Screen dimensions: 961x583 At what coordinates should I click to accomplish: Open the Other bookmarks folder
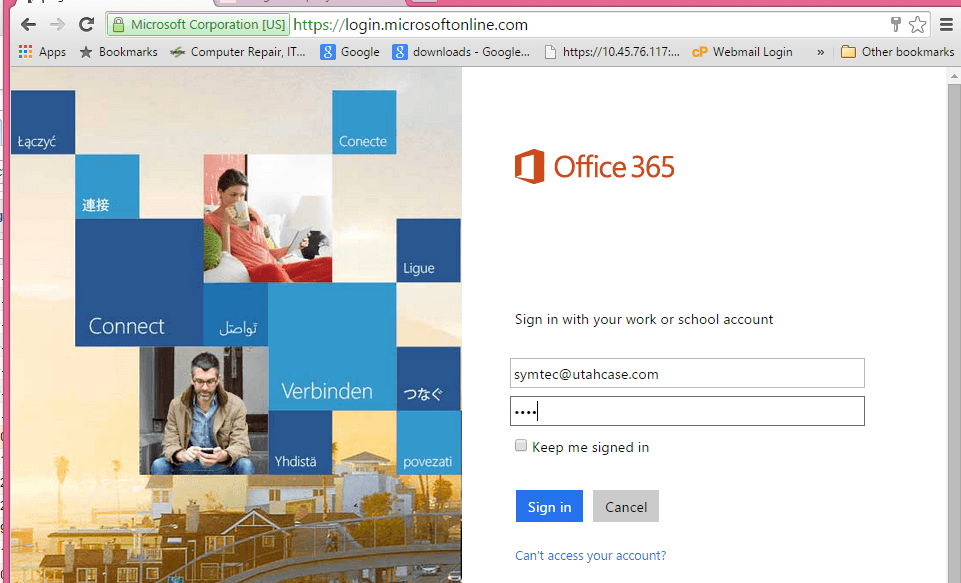click(898, 52)
